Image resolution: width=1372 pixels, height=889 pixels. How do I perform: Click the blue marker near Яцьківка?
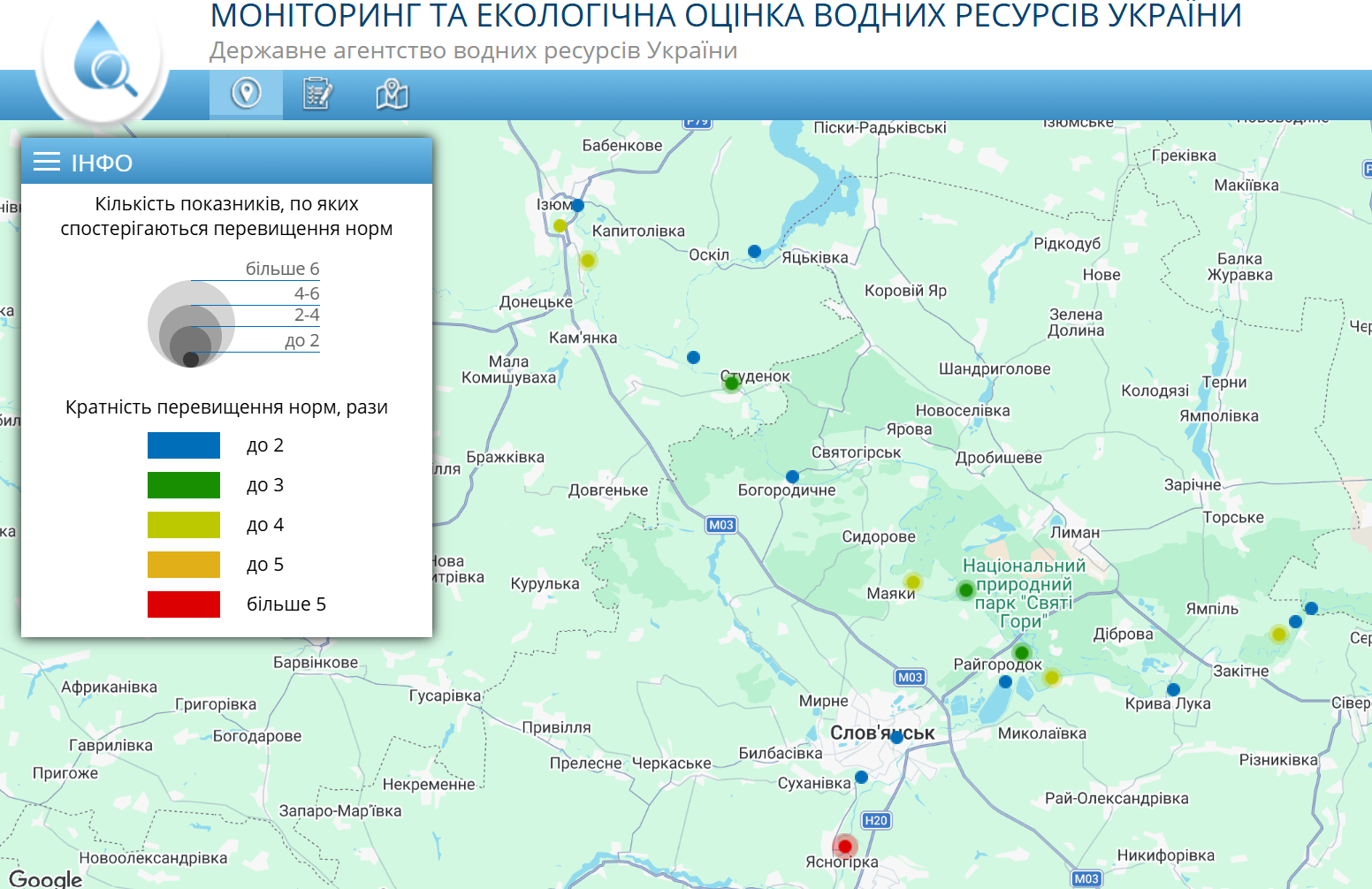pos(754,251)
